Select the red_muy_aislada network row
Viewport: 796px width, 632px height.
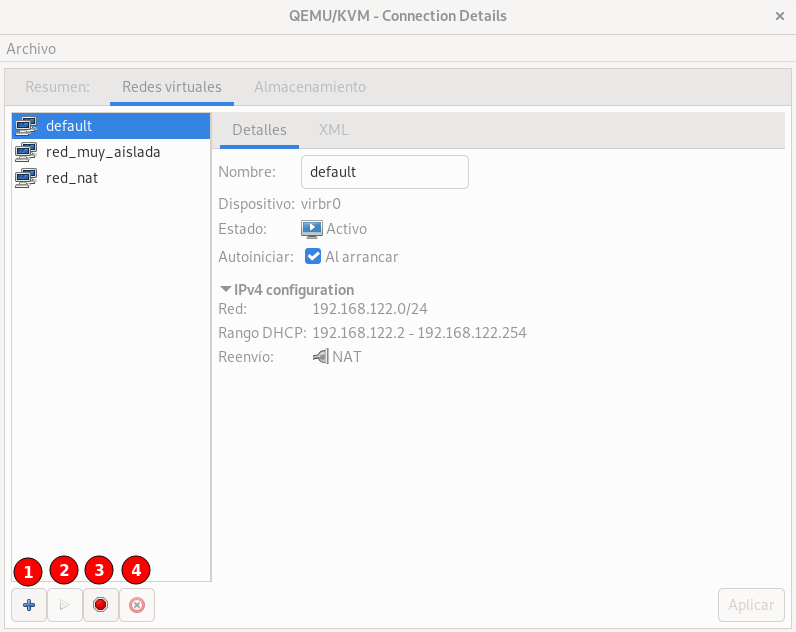click(111, 152)
